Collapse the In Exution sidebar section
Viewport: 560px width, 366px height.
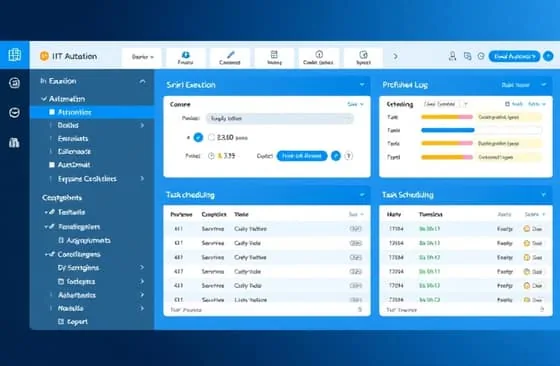click(x=142, y=81)
